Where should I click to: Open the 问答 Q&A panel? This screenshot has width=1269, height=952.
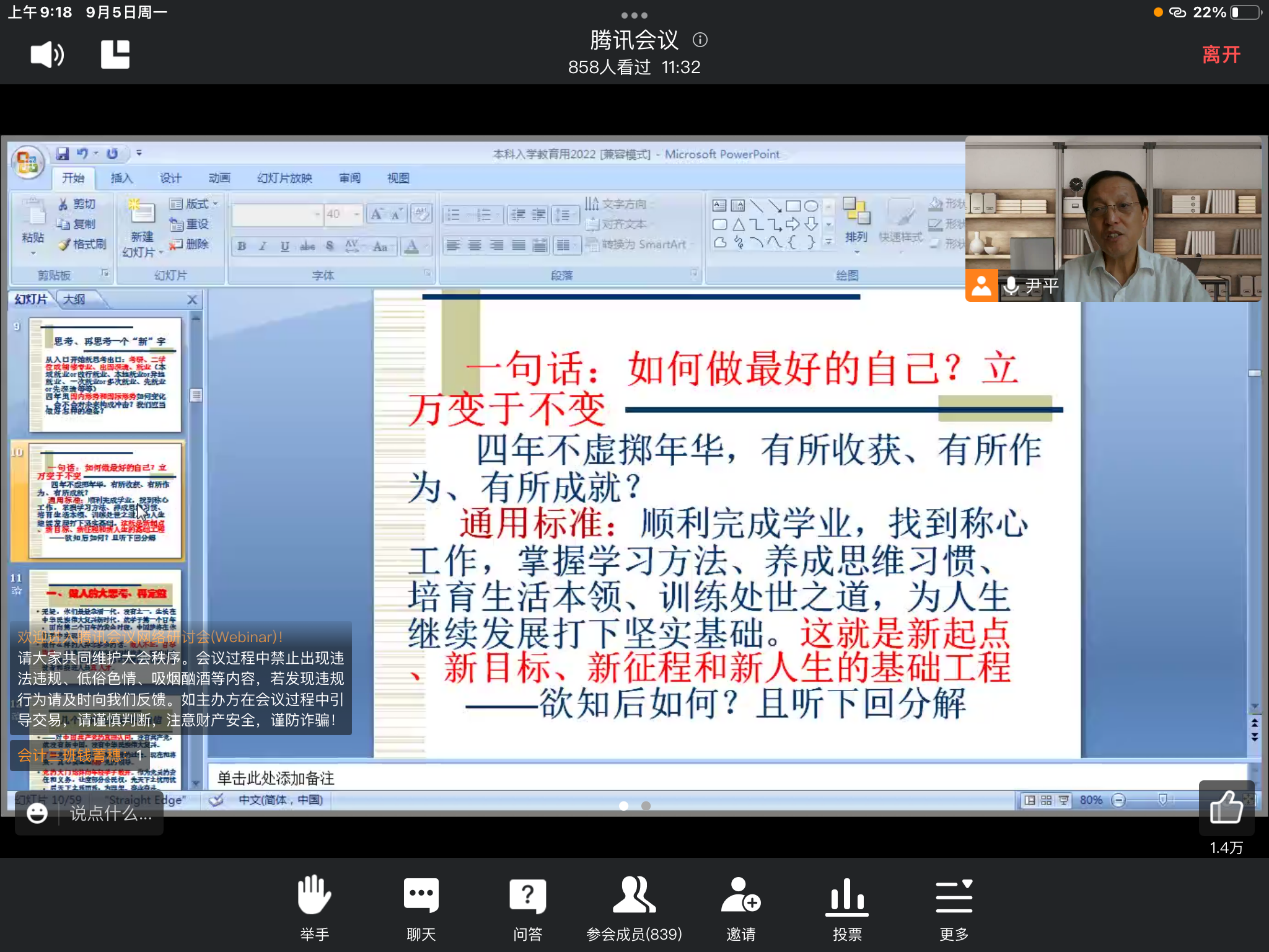[527, 906]
